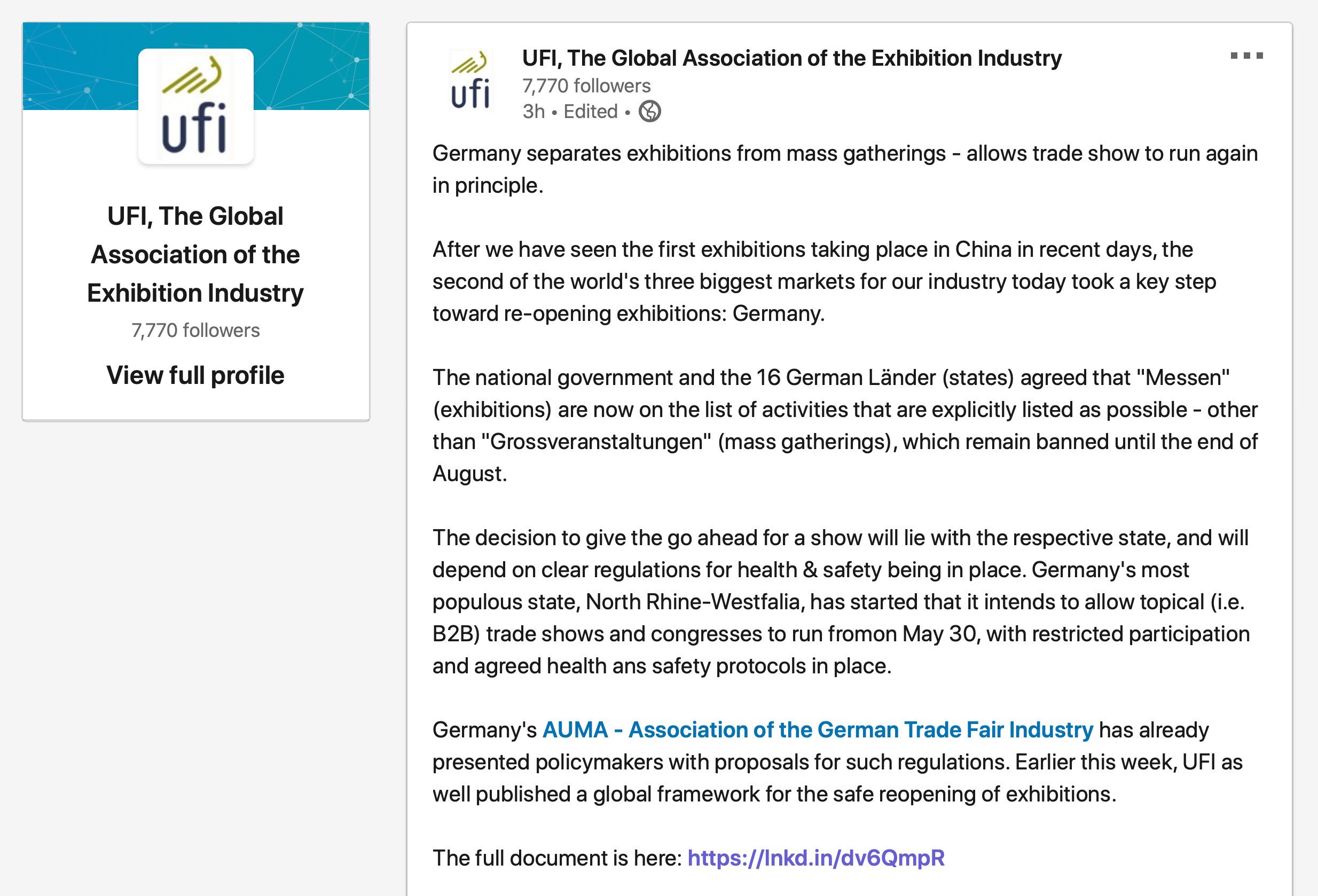Viewport: 1318px width, 896px height.
Task: Open the post's three-dot options menu
Action: pos(1246,56)
